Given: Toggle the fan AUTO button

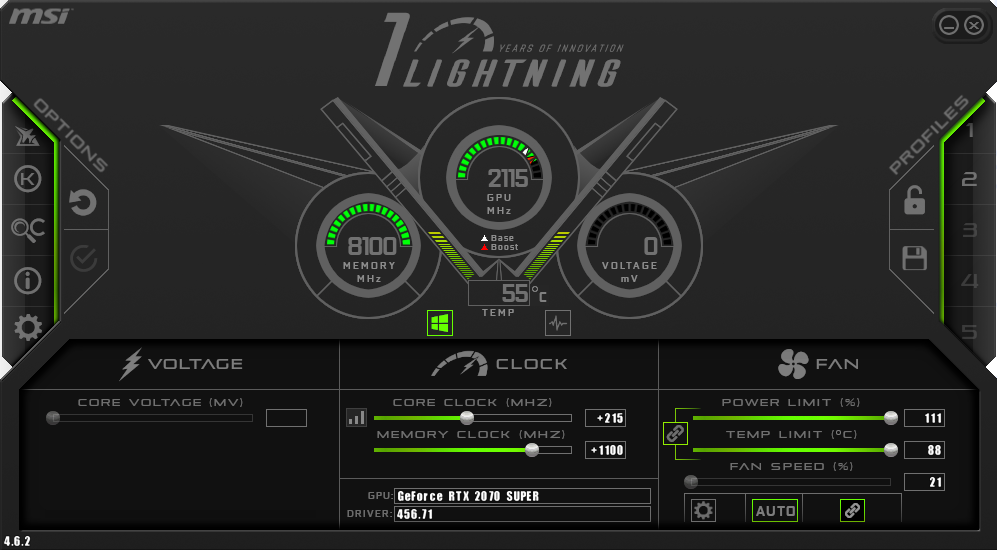Looking at the screenshot, I should pyautogui.click(x=775, y=510).
